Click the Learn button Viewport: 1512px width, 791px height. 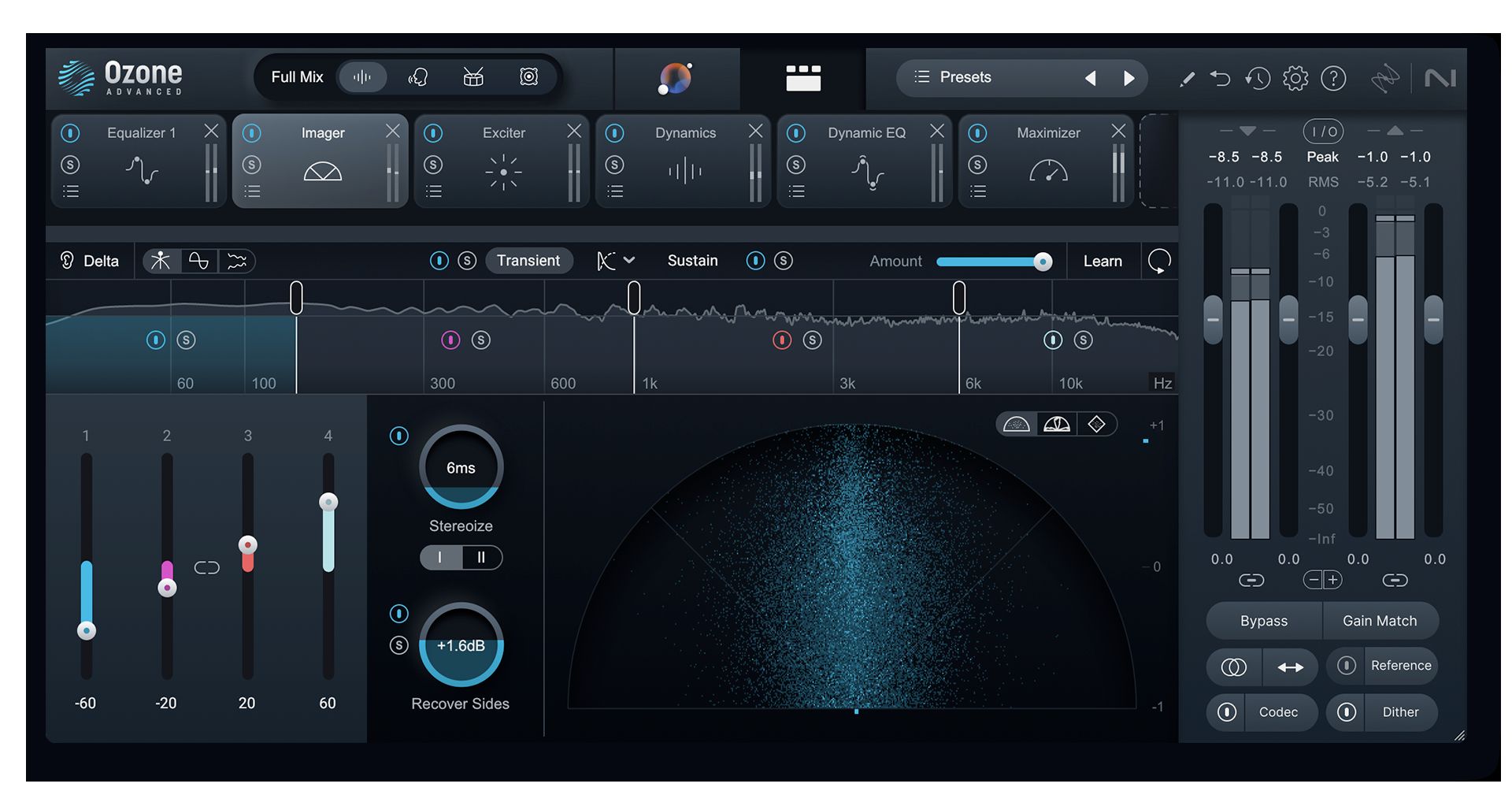1102,261
